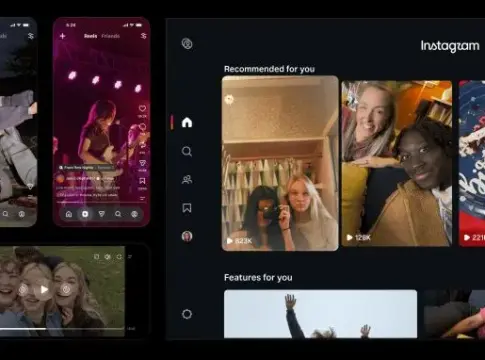Click the swirl logo icon atop the sidebar
The image size is (485, 360).
[x=187, y=44]
